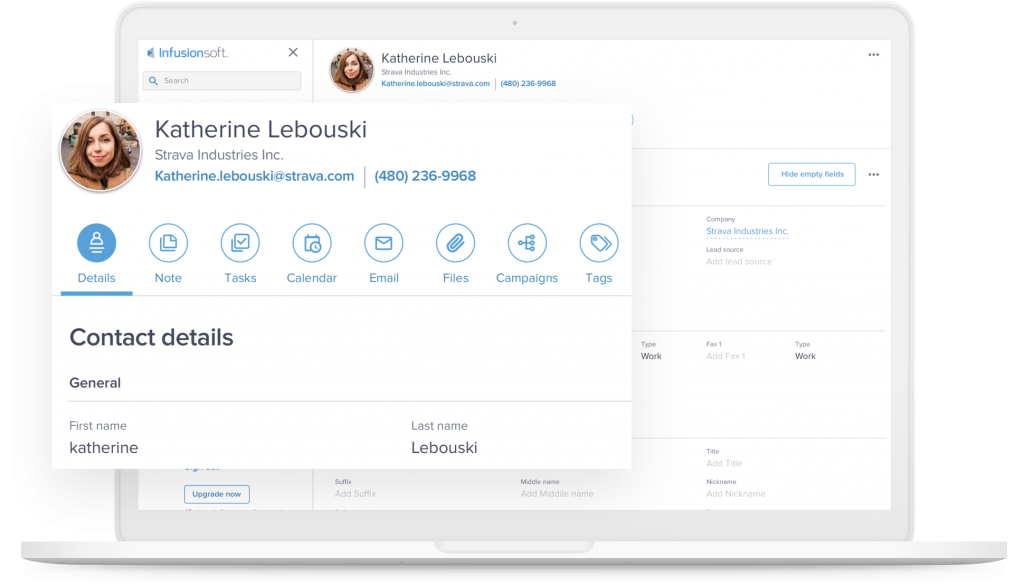This screenshot has width=1024, height=587.
Task: Select the Work type to the left of Fax 1
Action: coord(651,357)
